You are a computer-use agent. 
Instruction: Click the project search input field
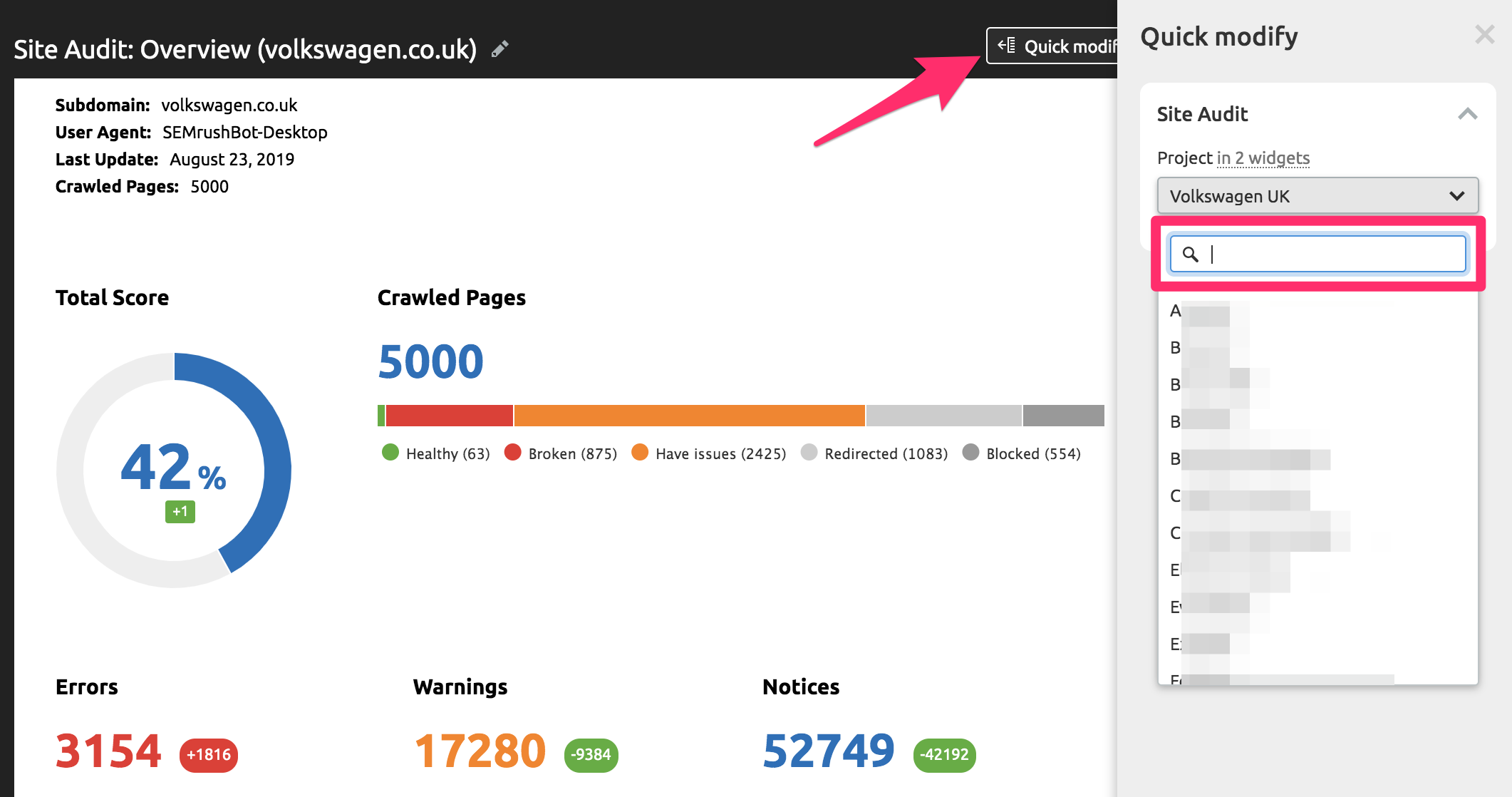[1317, 254]
